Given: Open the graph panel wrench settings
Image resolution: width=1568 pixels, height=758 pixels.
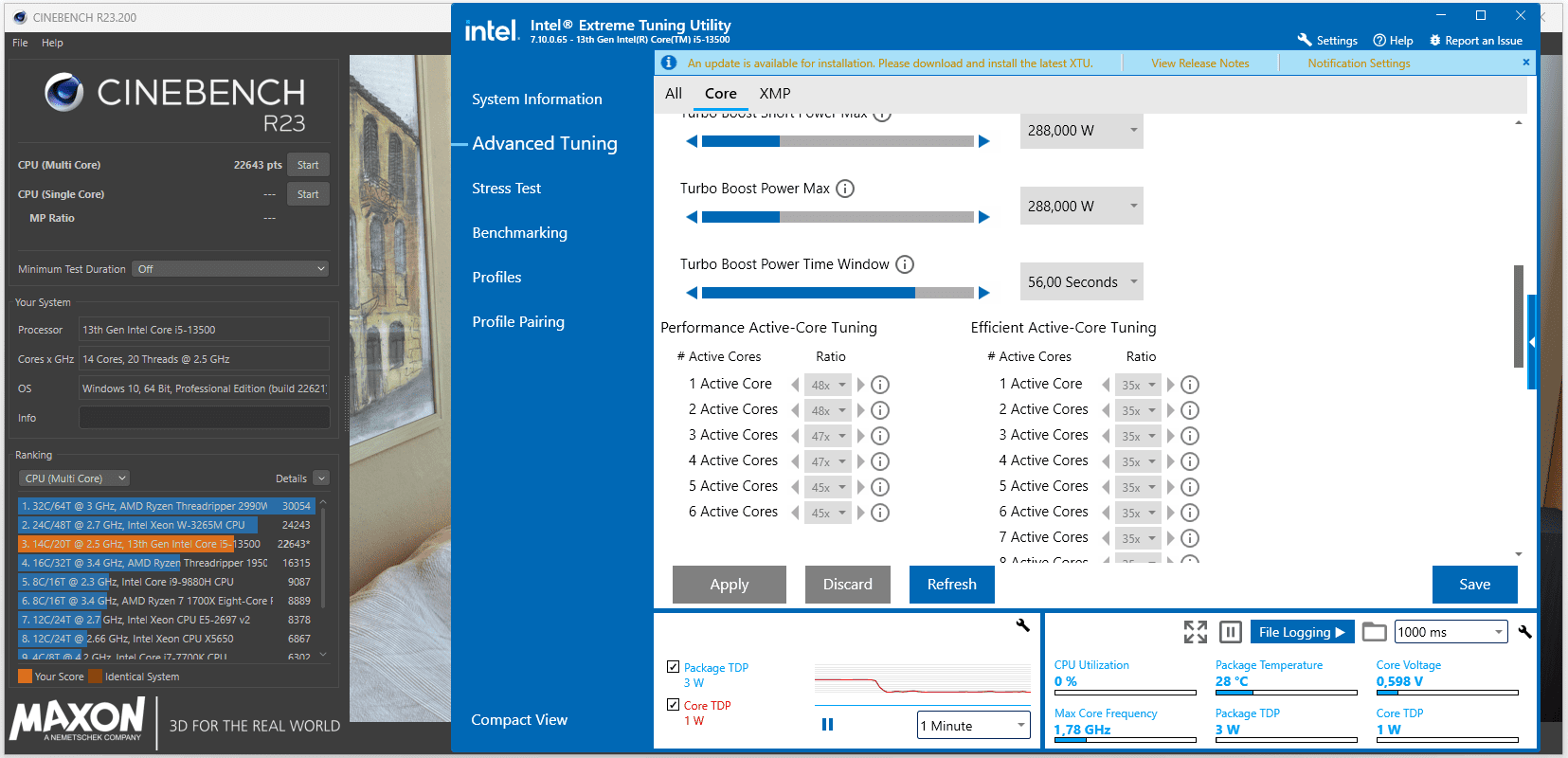Looking at the screenshot, I should coord(1023,625).
